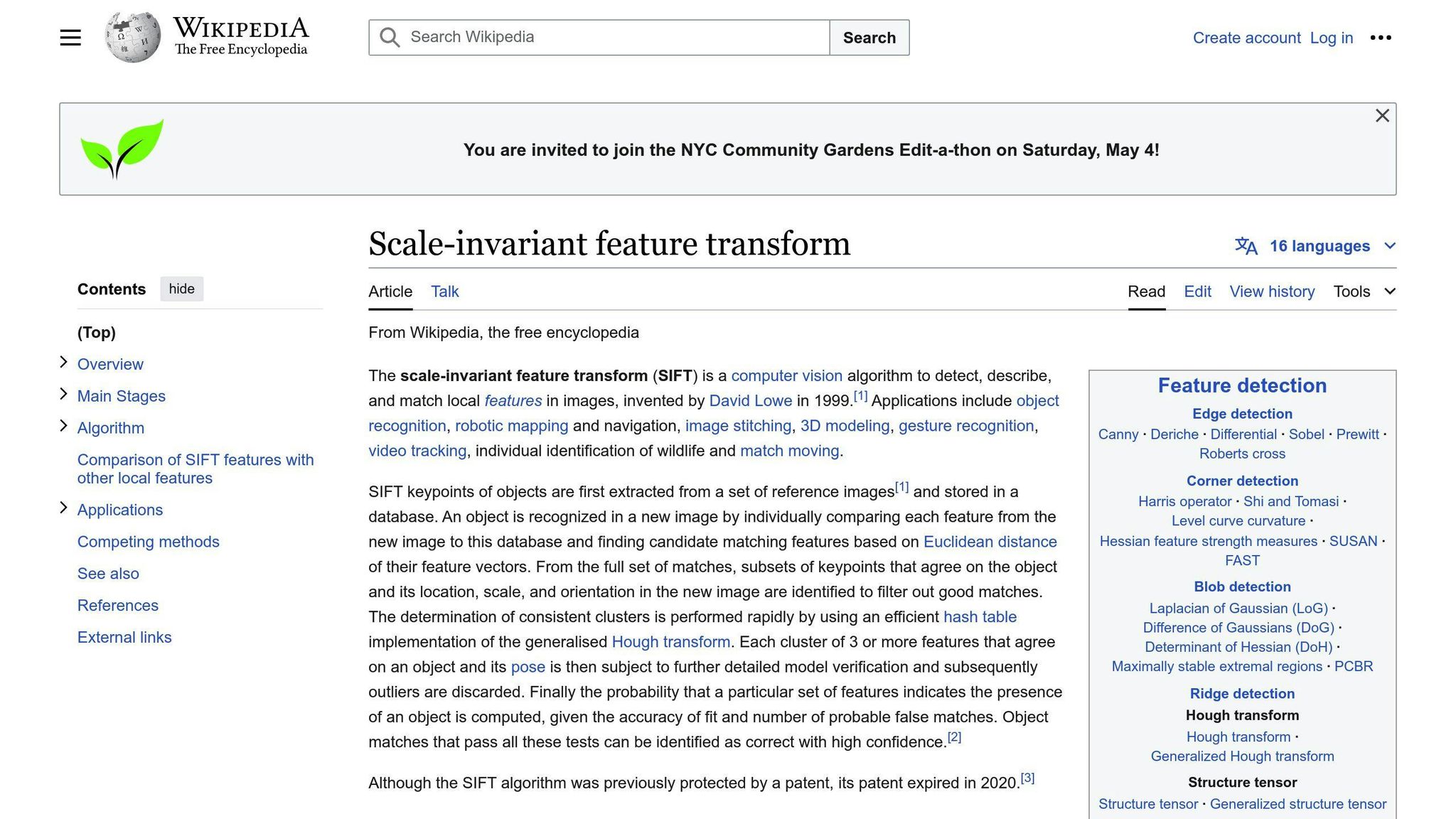Switch to the Talk tab

(x=444, y=291)
